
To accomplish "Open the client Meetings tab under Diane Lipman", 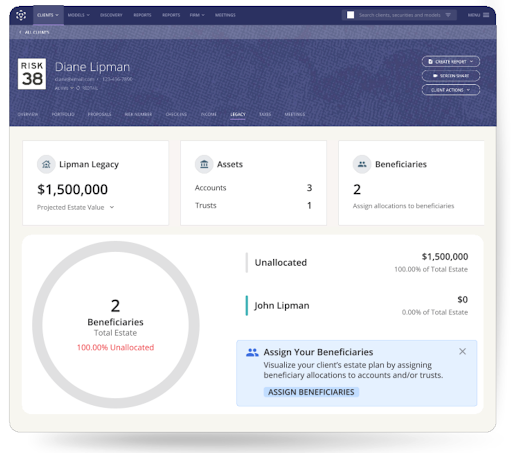I will 295,114.
